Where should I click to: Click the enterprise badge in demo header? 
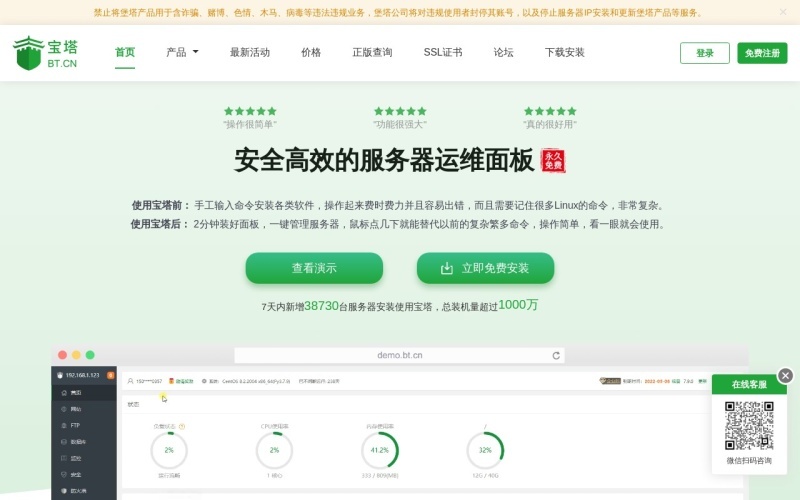tap(610, 381)
